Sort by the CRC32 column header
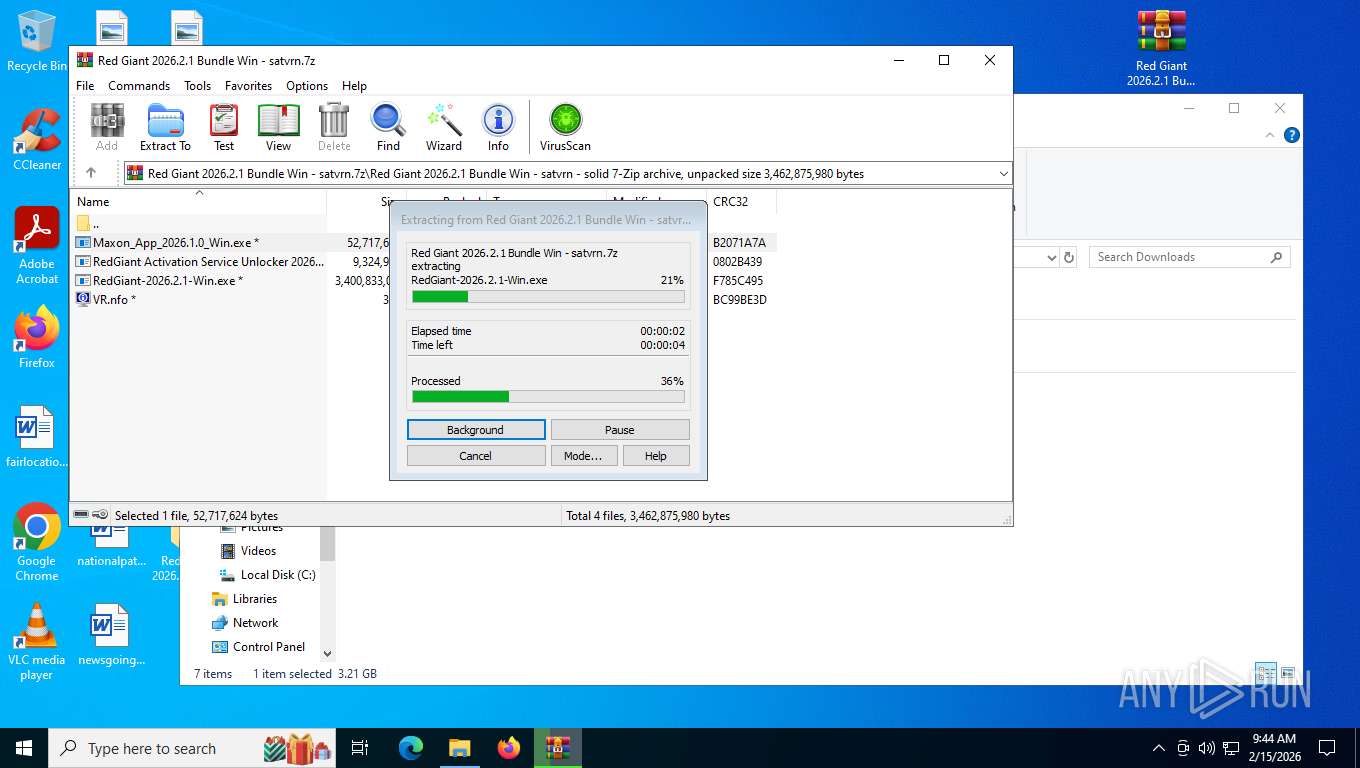This screenshot has height=768, width=1360. (x=741, y=202)
